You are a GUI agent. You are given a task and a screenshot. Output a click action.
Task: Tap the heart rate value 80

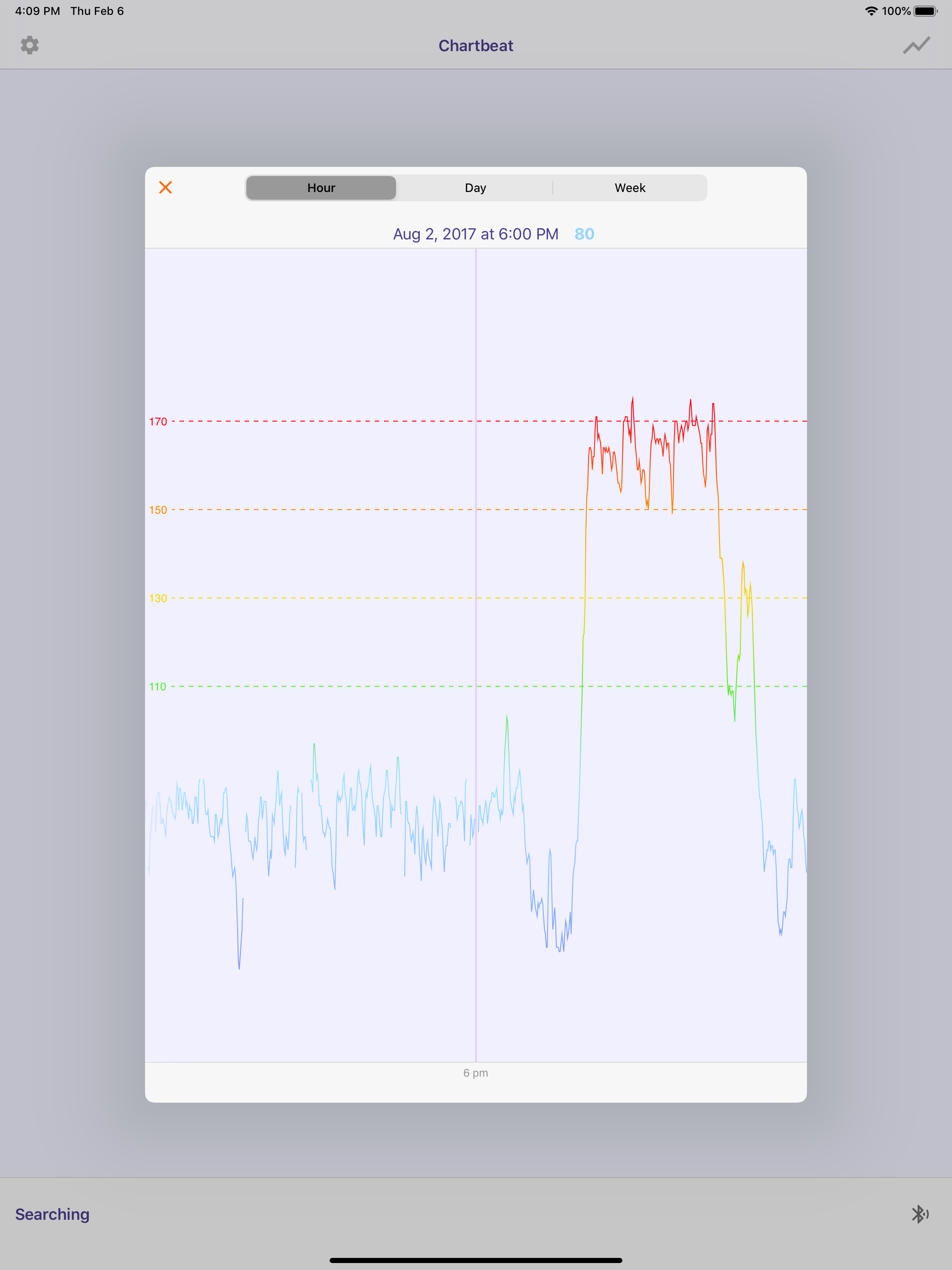pos(583,233)
